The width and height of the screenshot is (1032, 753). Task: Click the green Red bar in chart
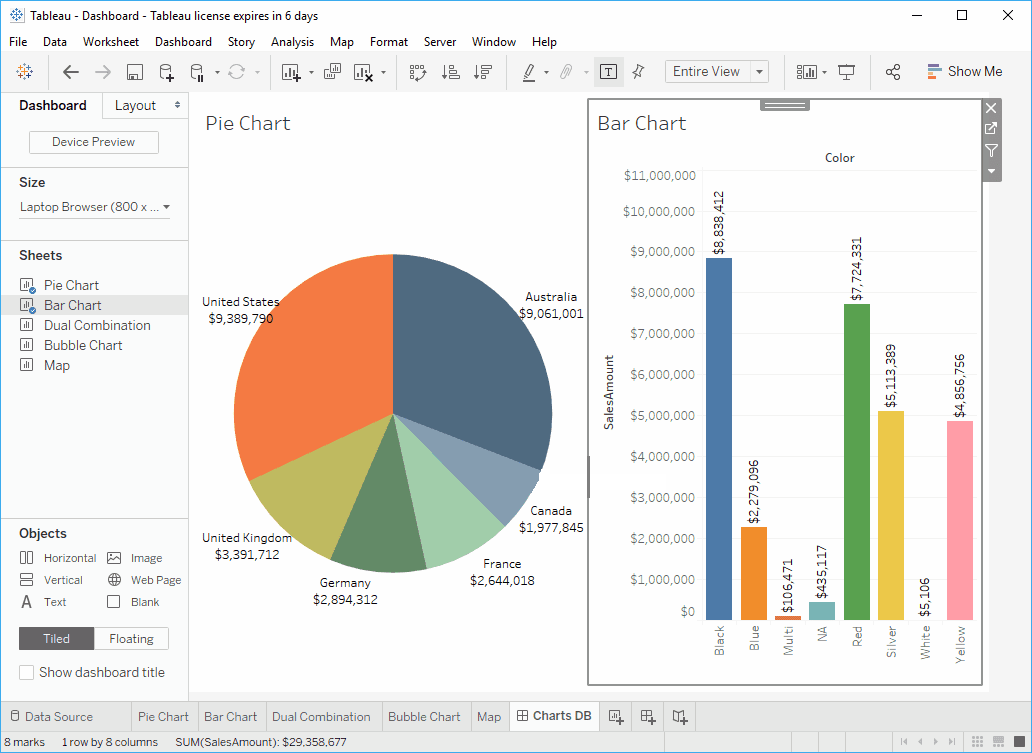point(857,460)
